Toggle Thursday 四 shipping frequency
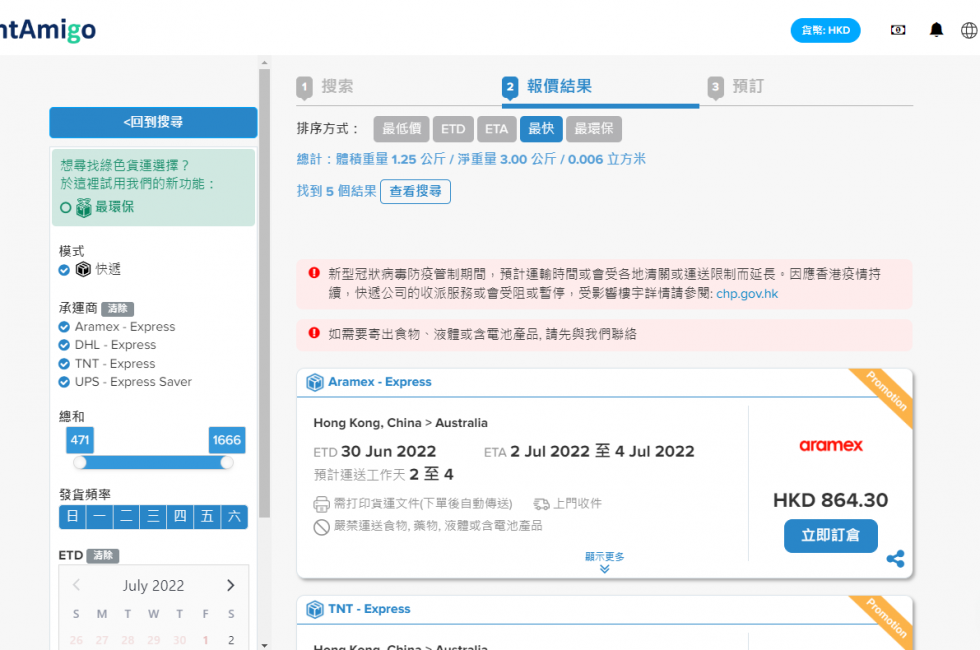 [x=180, y=517]
